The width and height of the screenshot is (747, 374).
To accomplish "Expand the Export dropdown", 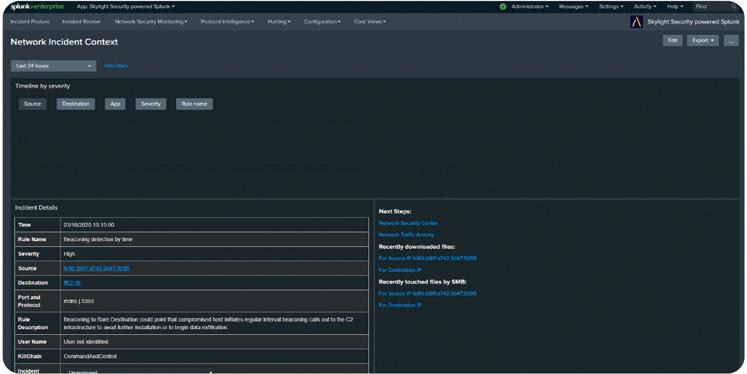I will coord(703,40).
